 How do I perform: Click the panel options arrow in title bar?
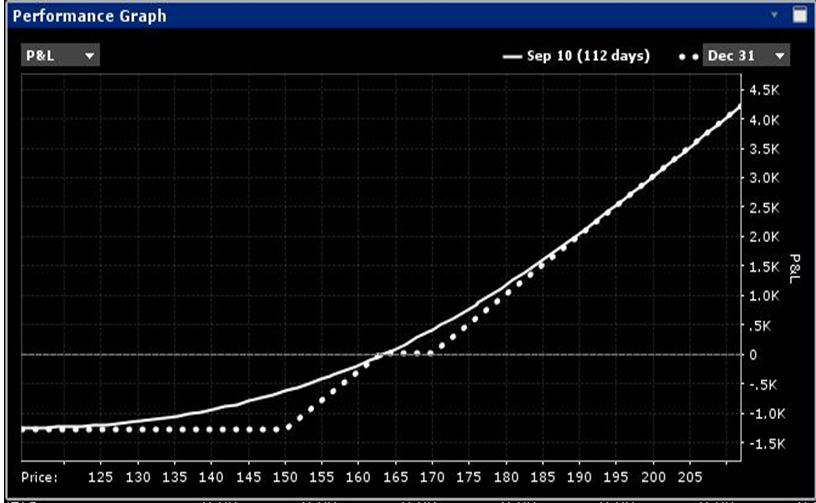pyautogui.click(x=774, y=15)
